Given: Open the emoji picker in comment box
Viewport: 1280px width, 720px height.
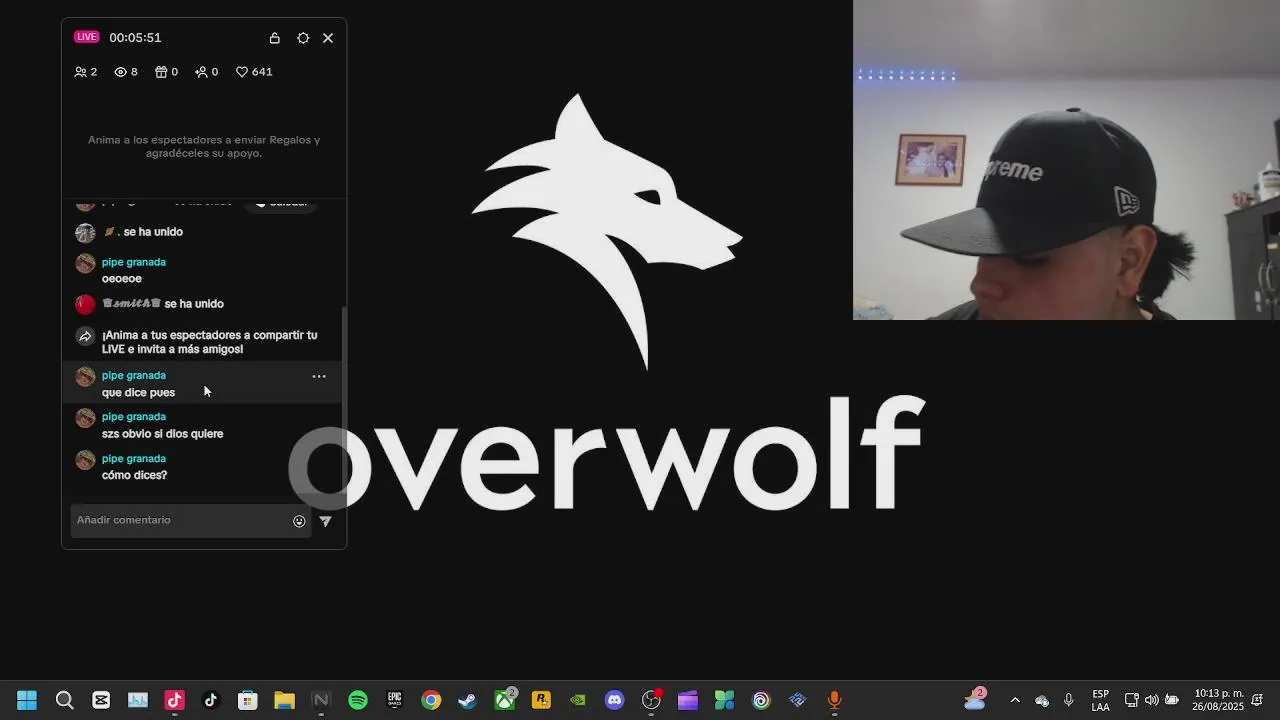Looking at the screenshot, I should [299, 521].
